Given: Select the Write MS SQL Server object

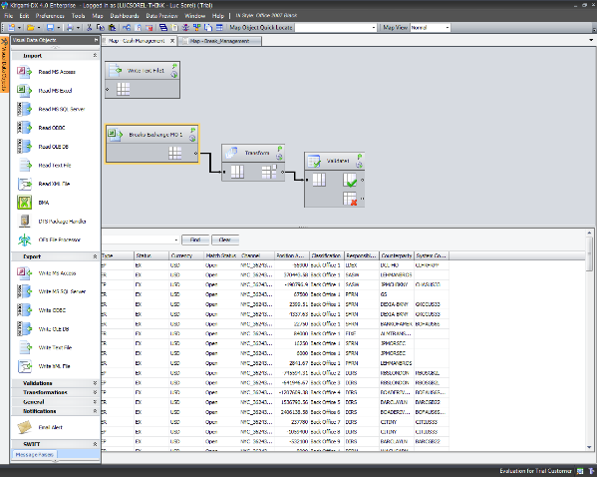Looking at the screenshot, I should [x=51, y=291].
